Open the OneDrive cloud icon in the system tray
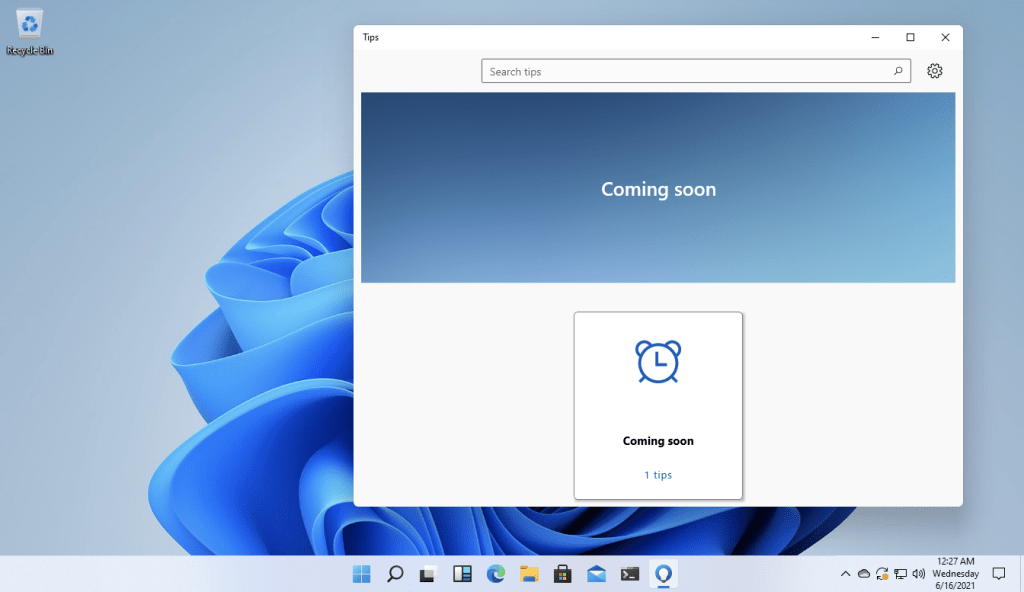 [864, 573]
